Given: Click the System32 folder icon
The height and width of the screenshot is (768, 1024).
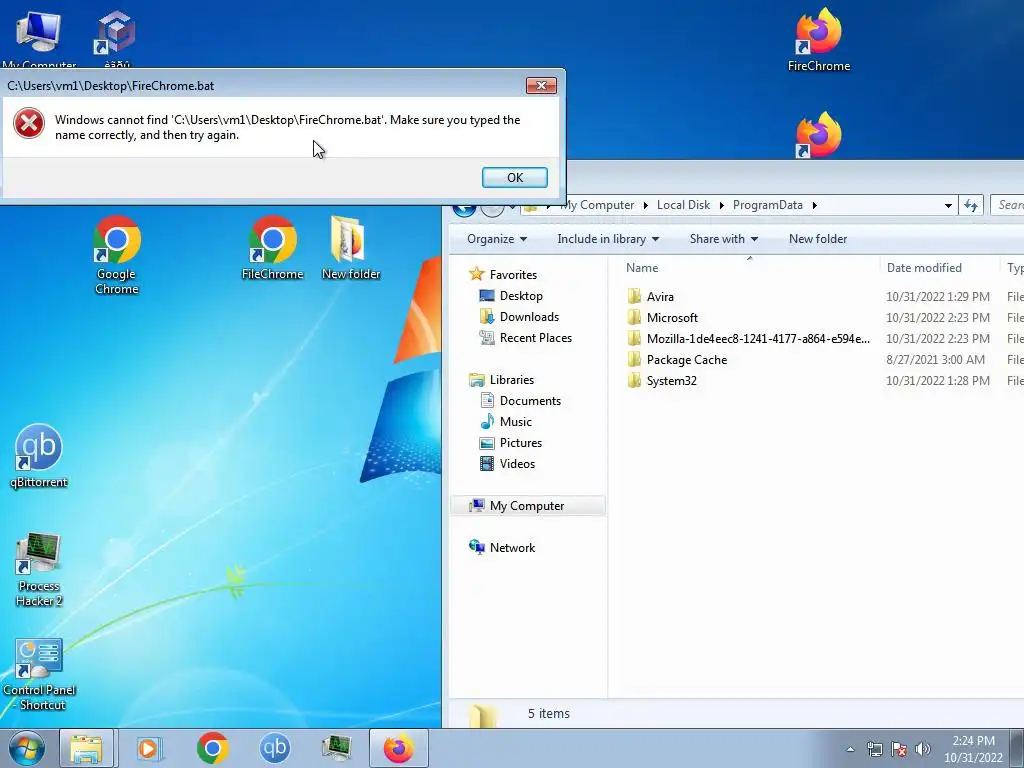Looking at the screenshot, I should [x=634, y=381].
